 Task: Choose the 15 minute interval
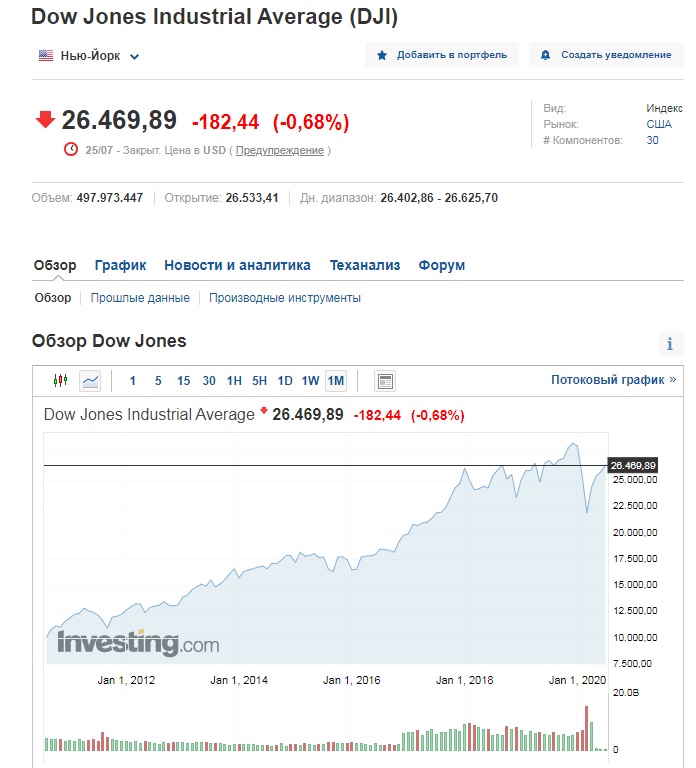tap(183, 381)
